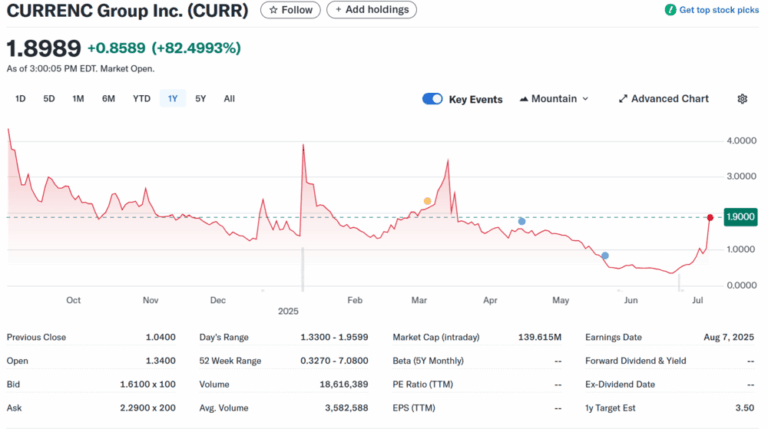Toggle the Key Events switch off
This screenshot has height=429, width=768.
tap(432, 99)
